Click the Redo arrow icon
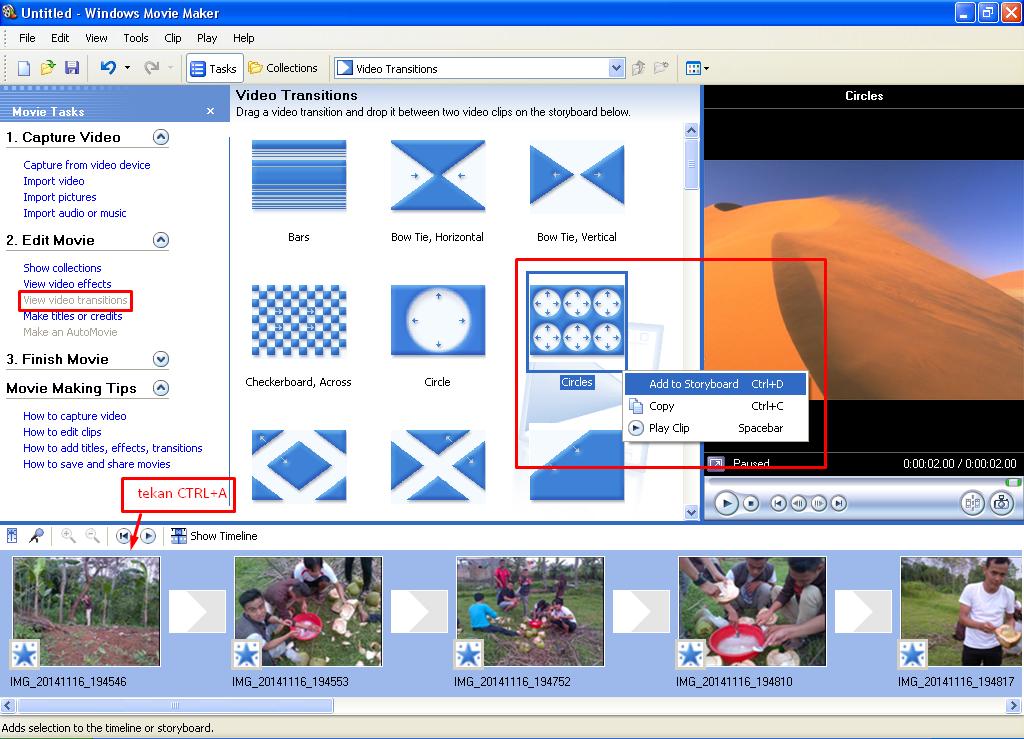The height and width of the screenshot is (739, 1024). [x=152, y=67]
